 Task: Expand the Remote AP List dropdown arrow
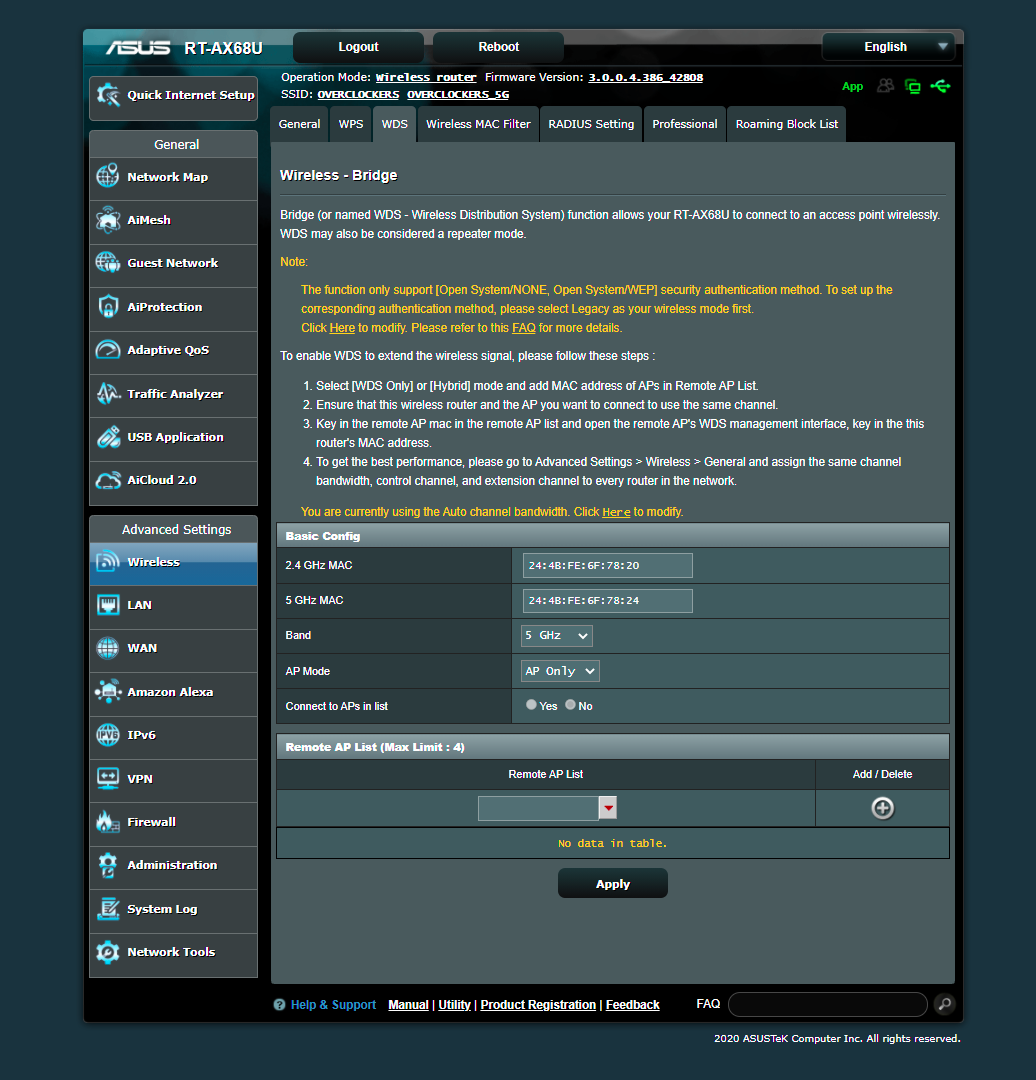pos(607,807)
